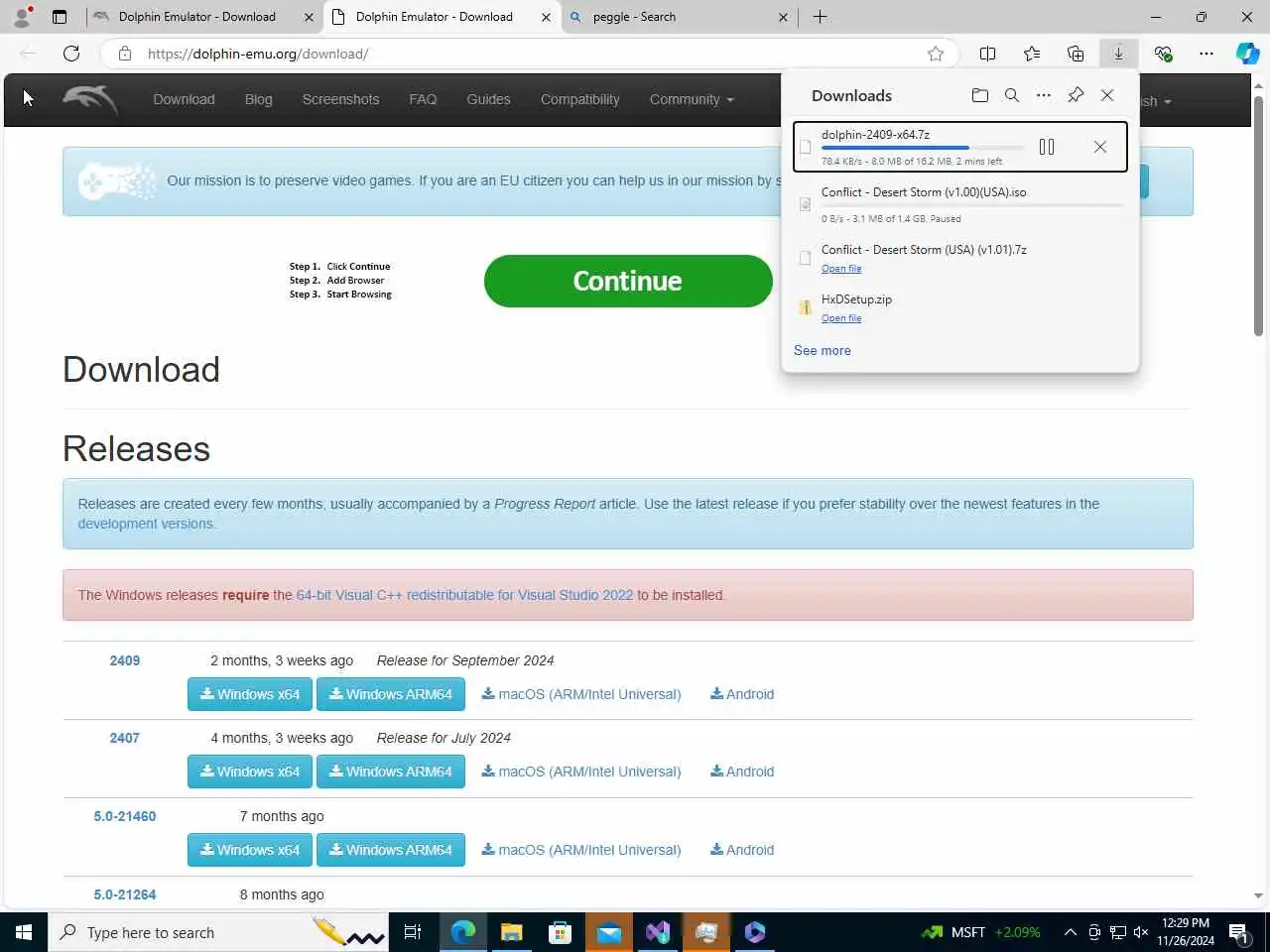This screenshot has width=1270, height=952.
Task: Open File Explorer from taskbar
Action: [x=511, y=932]
